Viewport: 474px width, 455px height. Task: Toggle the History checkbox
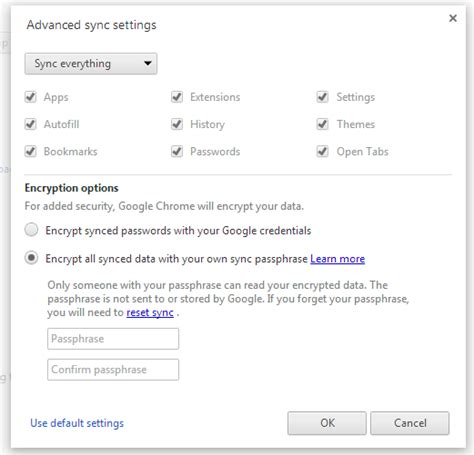click(177, 124)
